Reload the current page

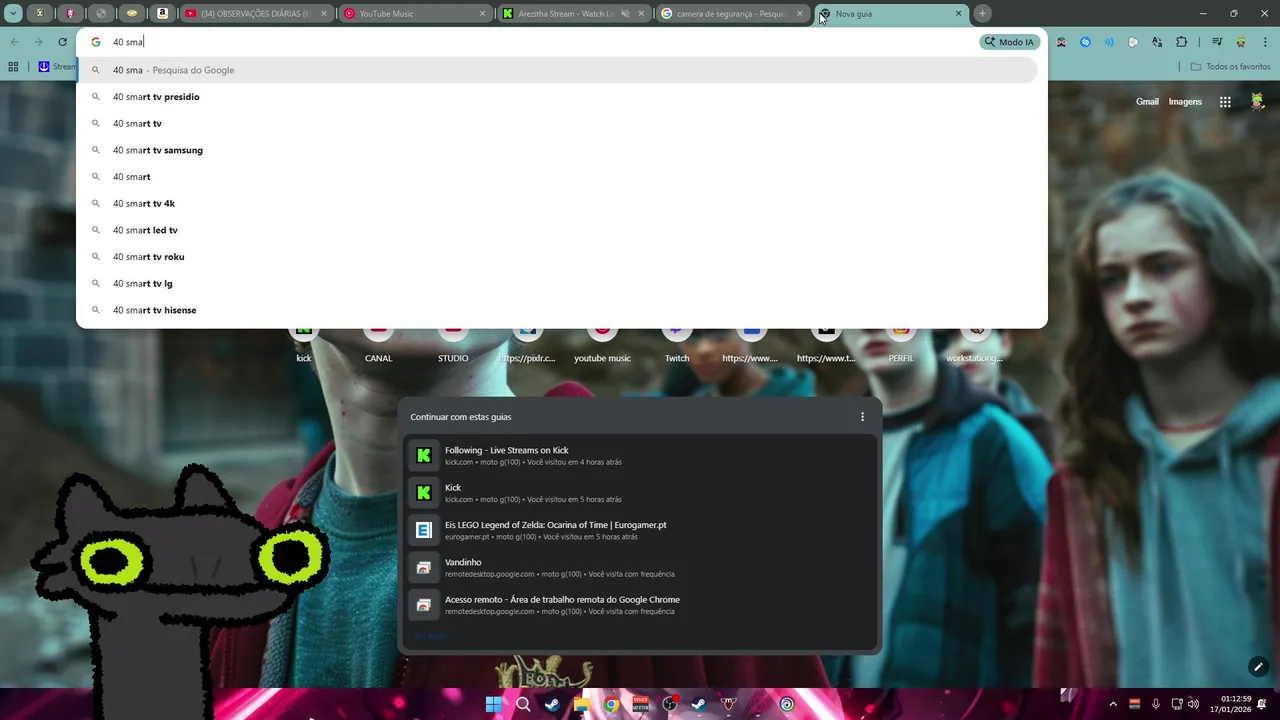62,42
